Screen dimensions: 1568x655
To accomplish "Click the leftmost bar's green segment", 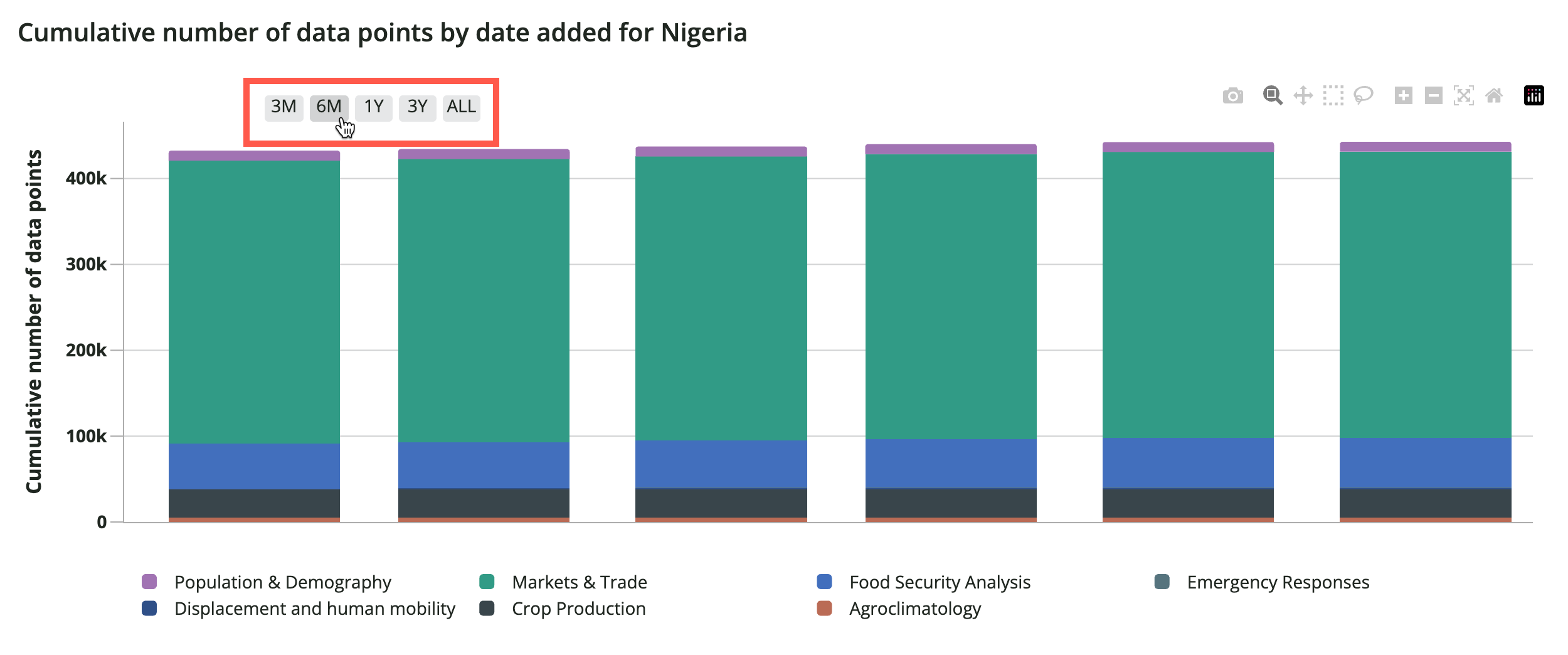I will pyautogui.click(x=254, y=301).
